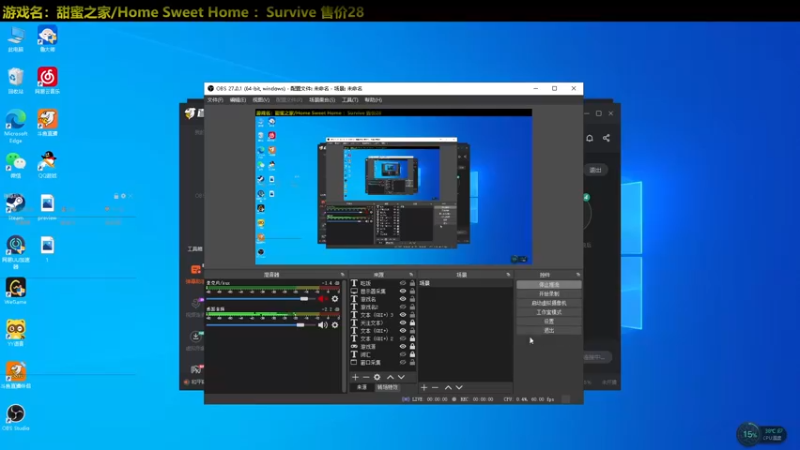This screenshot has width=800, height=450.
Task: Select 窗口采集 source row
Action: pyautogui.click(x=383, y=362)
